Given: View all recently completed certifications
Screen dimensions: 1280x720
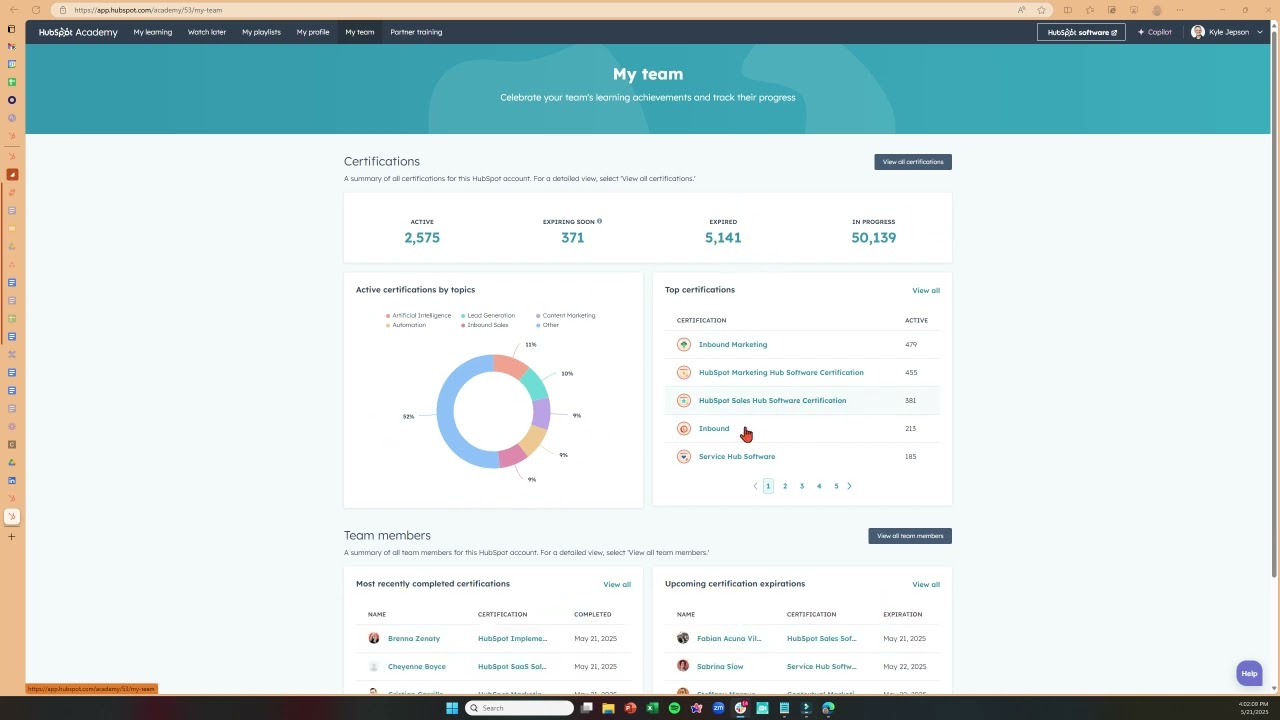Looking at the screenshot, I should tap(617, 585).
